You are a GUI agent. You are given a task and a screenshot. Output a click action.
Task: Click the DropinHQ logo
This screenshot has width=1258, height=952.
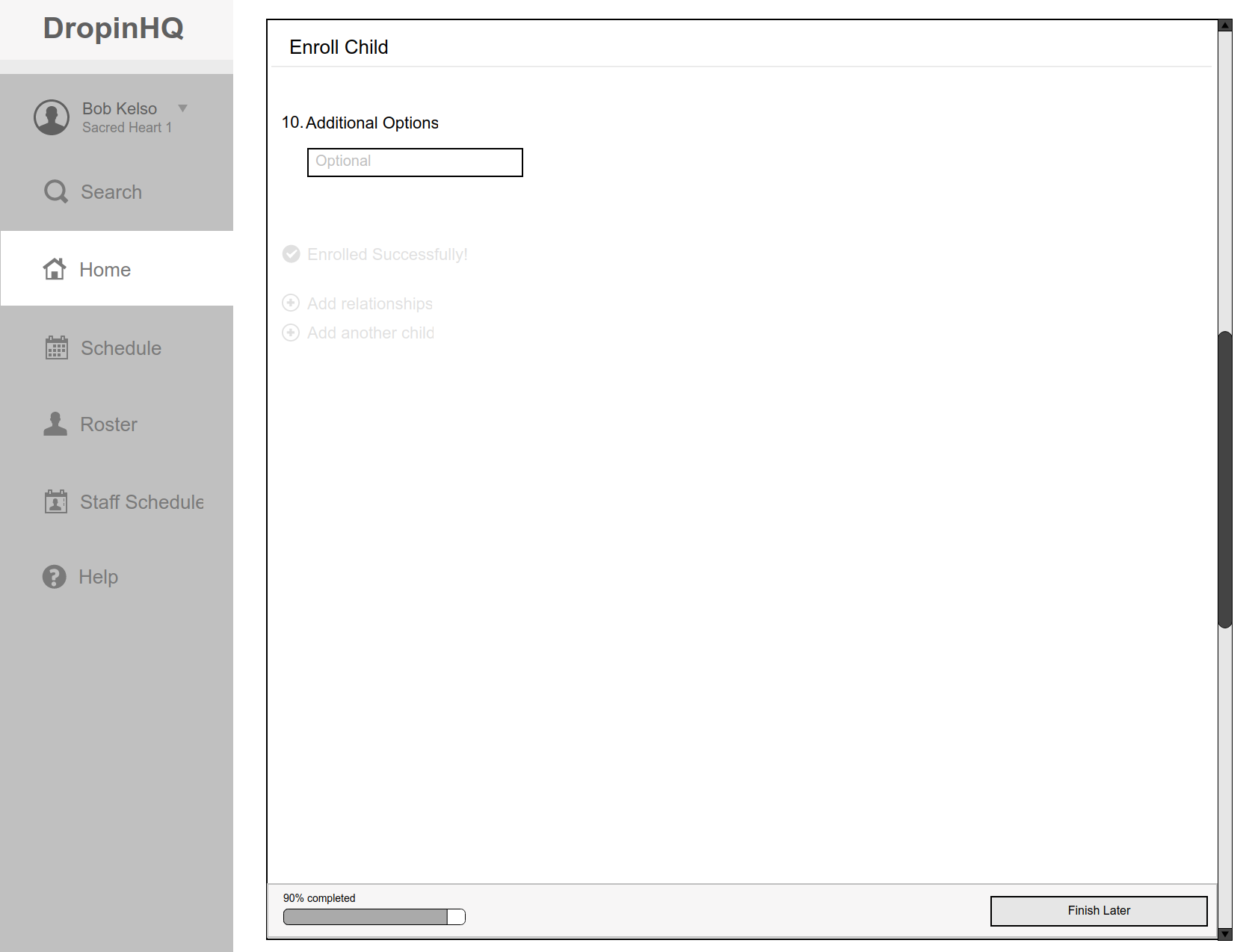coord(114,28)
